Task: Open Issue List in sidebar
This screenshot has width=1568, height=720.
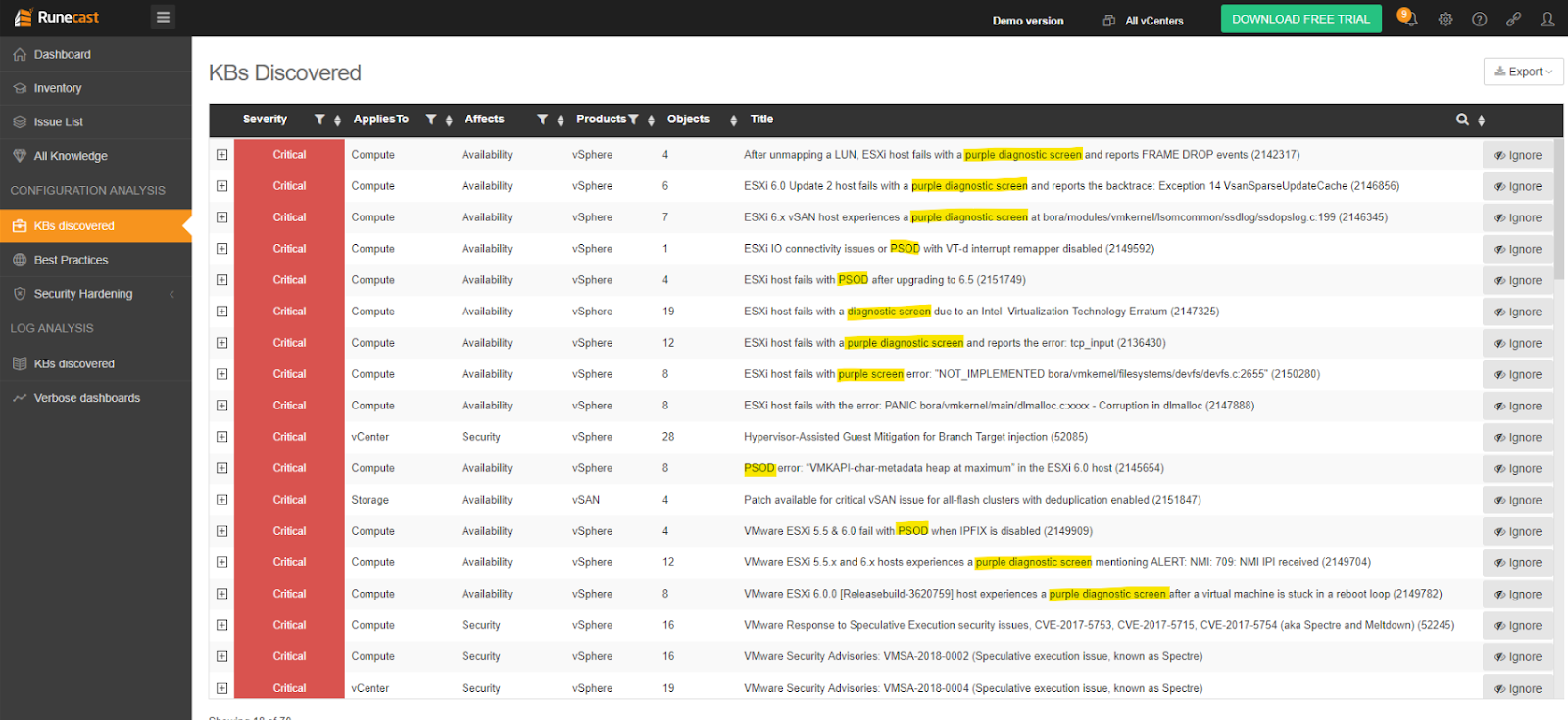Action: pos(96,122)
